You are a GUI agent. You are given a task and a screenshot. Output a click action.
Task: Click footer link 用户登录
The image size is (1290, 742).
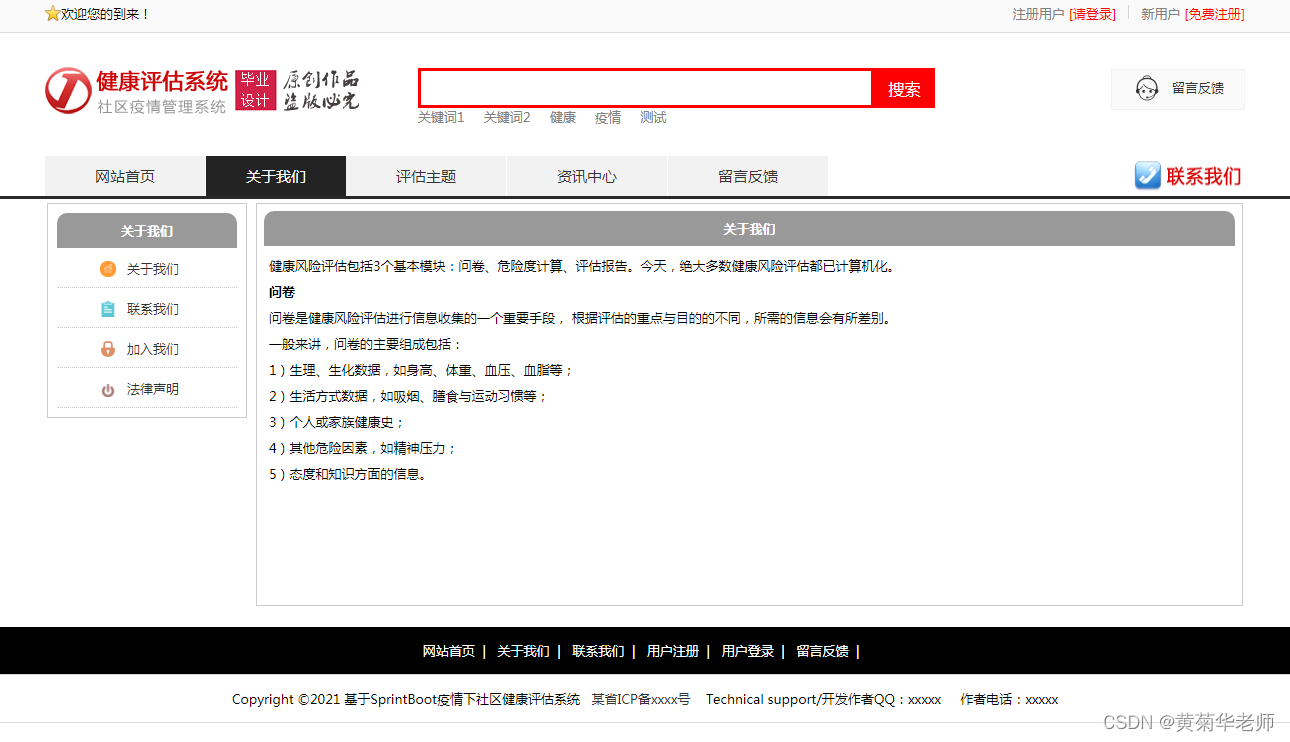(x=748, y=651)
